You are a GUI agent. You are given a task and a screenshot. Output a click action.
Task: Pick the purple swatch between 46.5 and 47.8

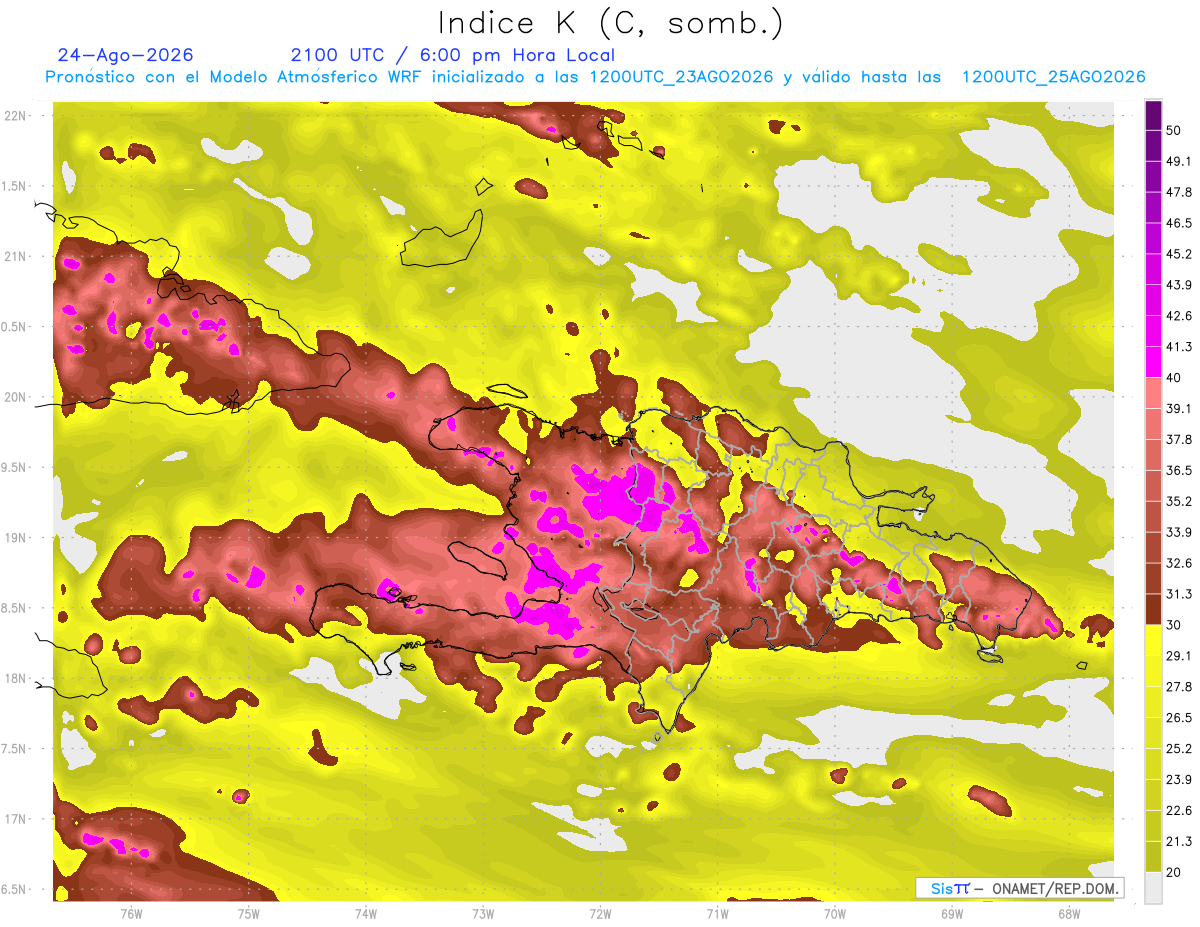pyautogui.click(x=1153, y=208)
